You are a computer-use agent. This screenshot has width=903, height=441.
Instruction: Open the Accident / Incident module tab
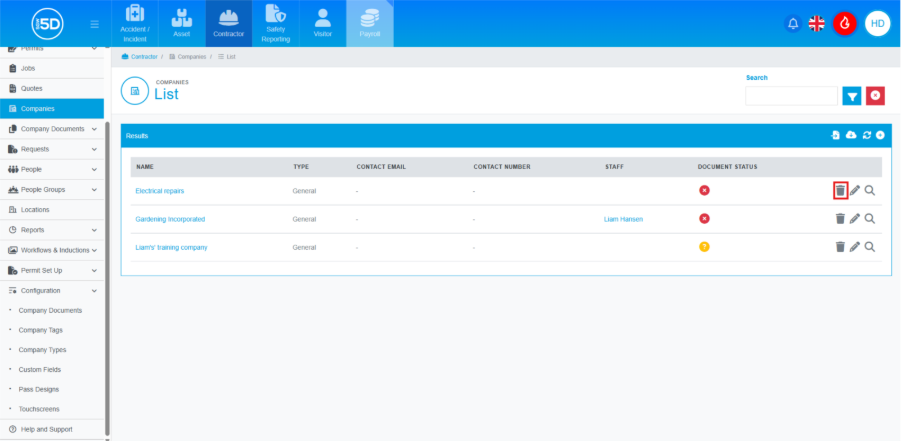coord(135,24)
